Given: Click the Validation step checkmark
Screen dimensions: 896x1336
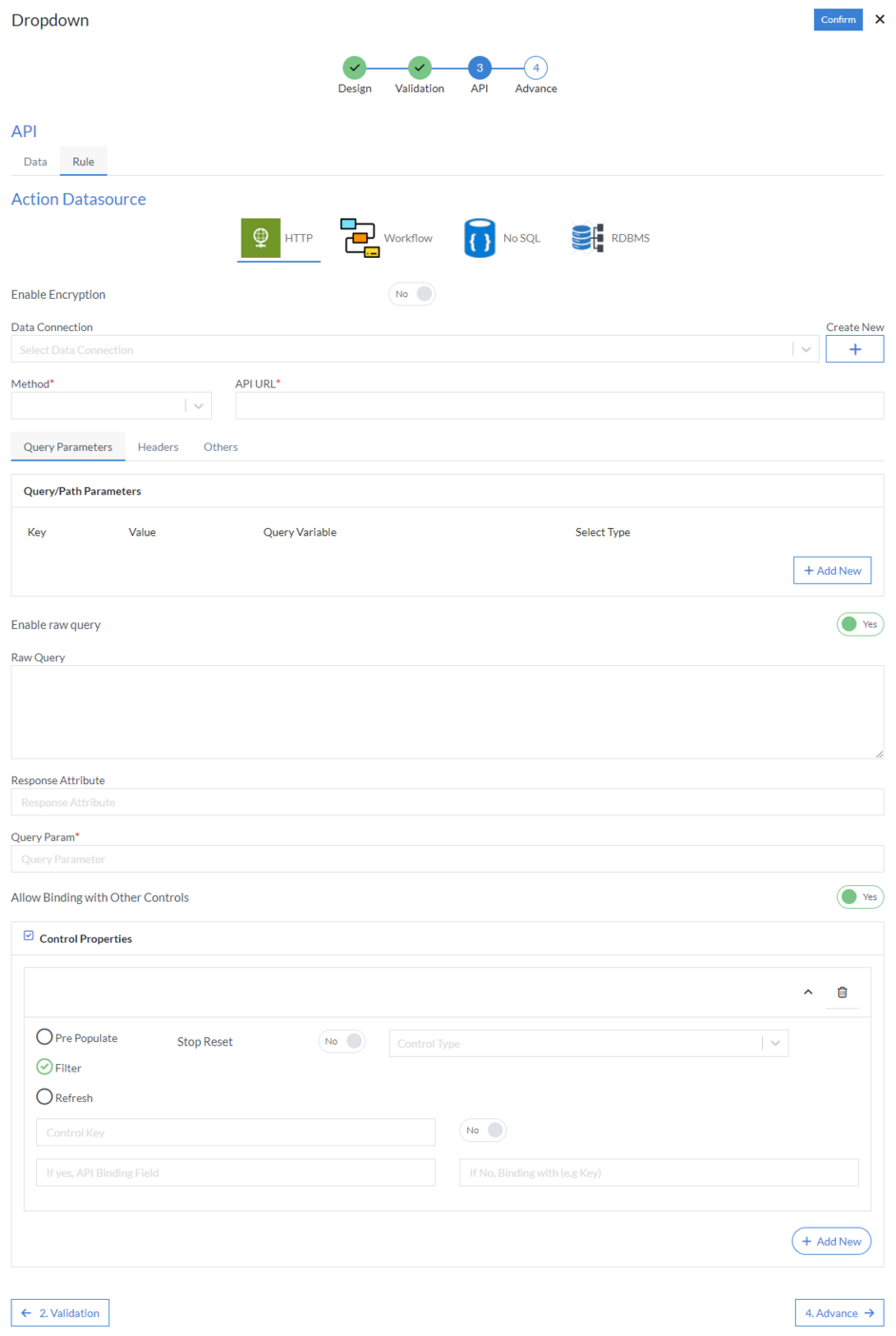Looking at the screenshot, I should point(419,68).
